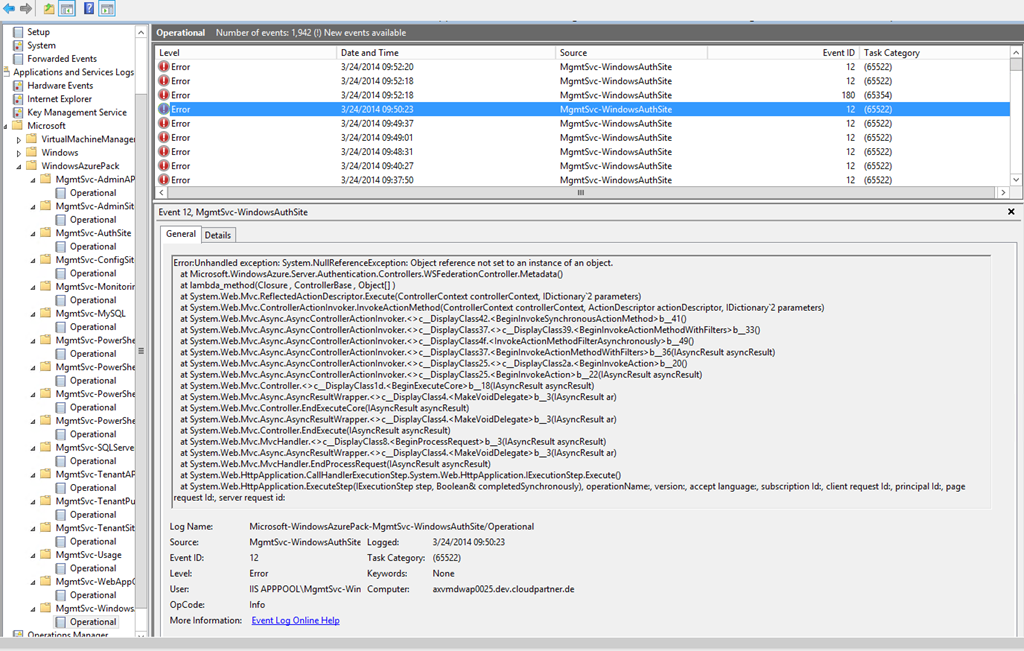
Task: Open Event Log Online Help link
Action: [295, 620]
